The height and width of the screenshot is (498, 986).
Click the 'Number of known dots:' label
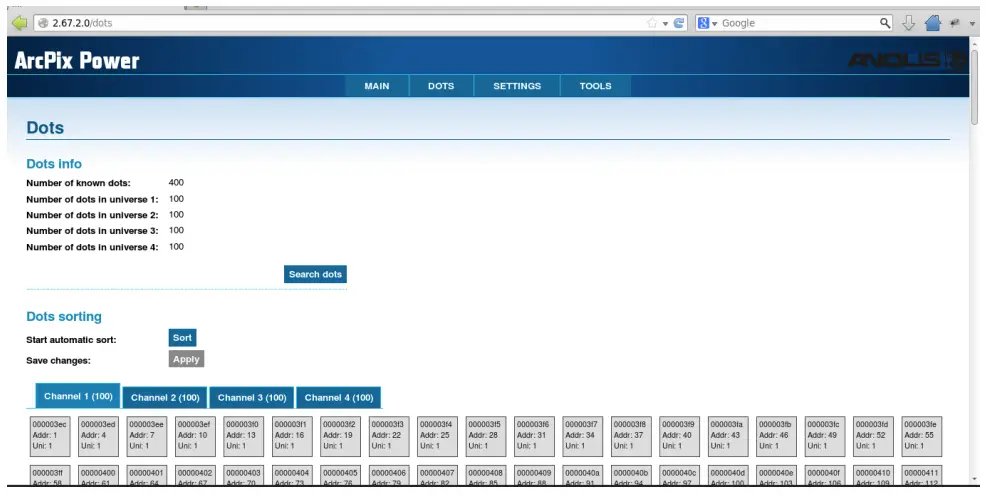click(79, 183)
